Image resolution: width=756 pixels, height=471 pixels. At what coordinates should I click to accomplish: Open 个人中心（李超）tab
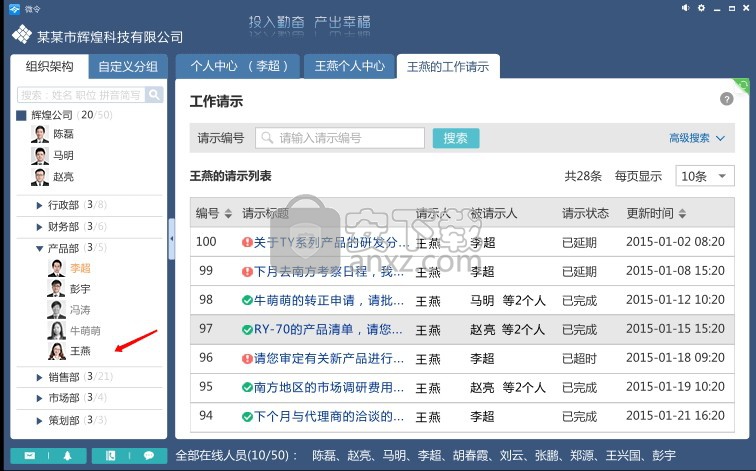pyautogui.click(x=238, y=66)
